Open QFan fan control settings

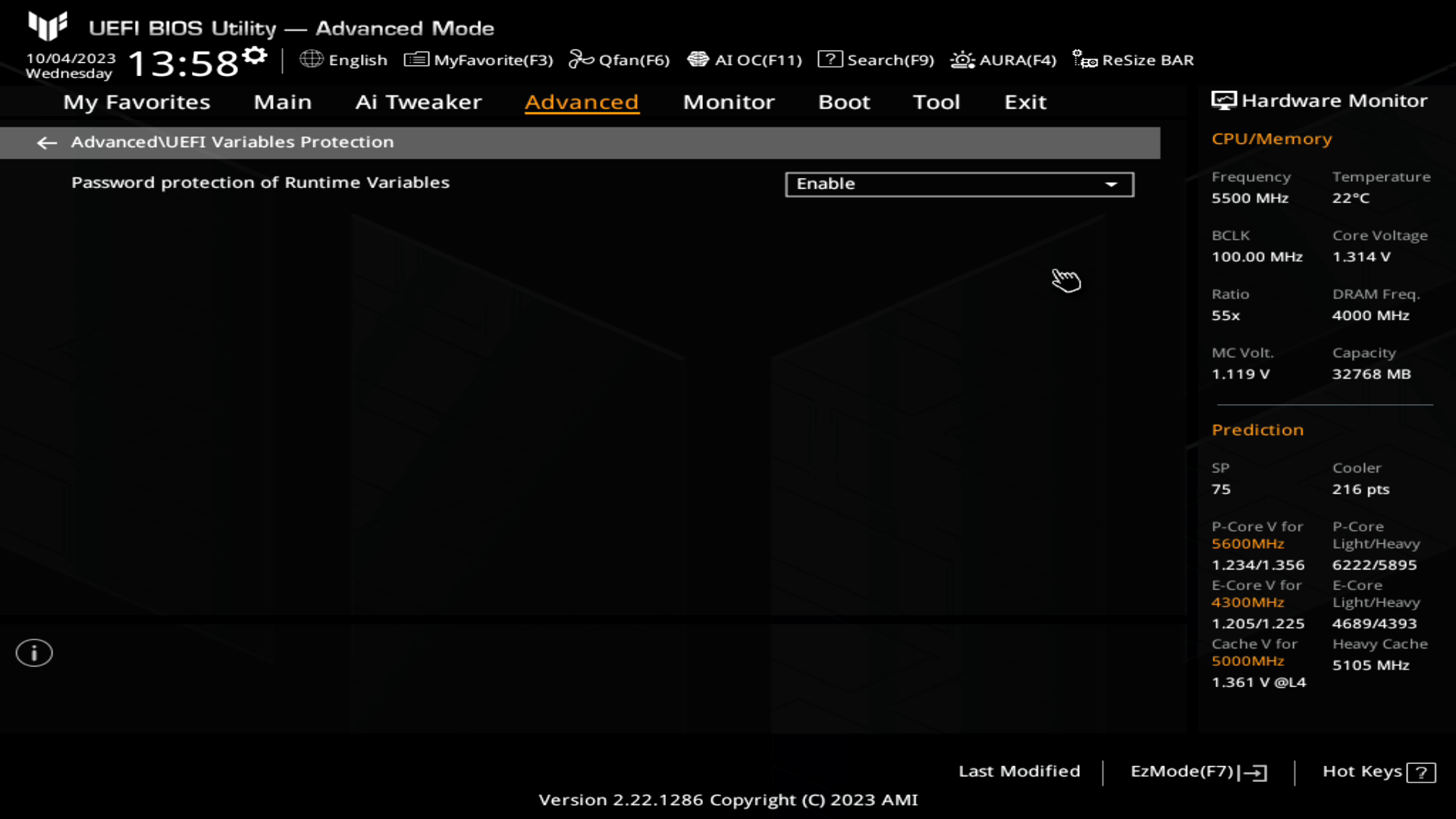[620, 60]
